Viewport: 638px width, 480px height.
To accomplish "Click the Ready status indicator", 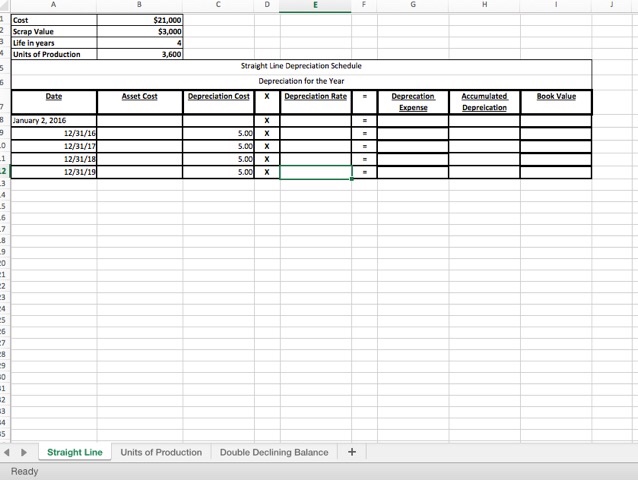I will pyautogui.click(x=24, y=471).
